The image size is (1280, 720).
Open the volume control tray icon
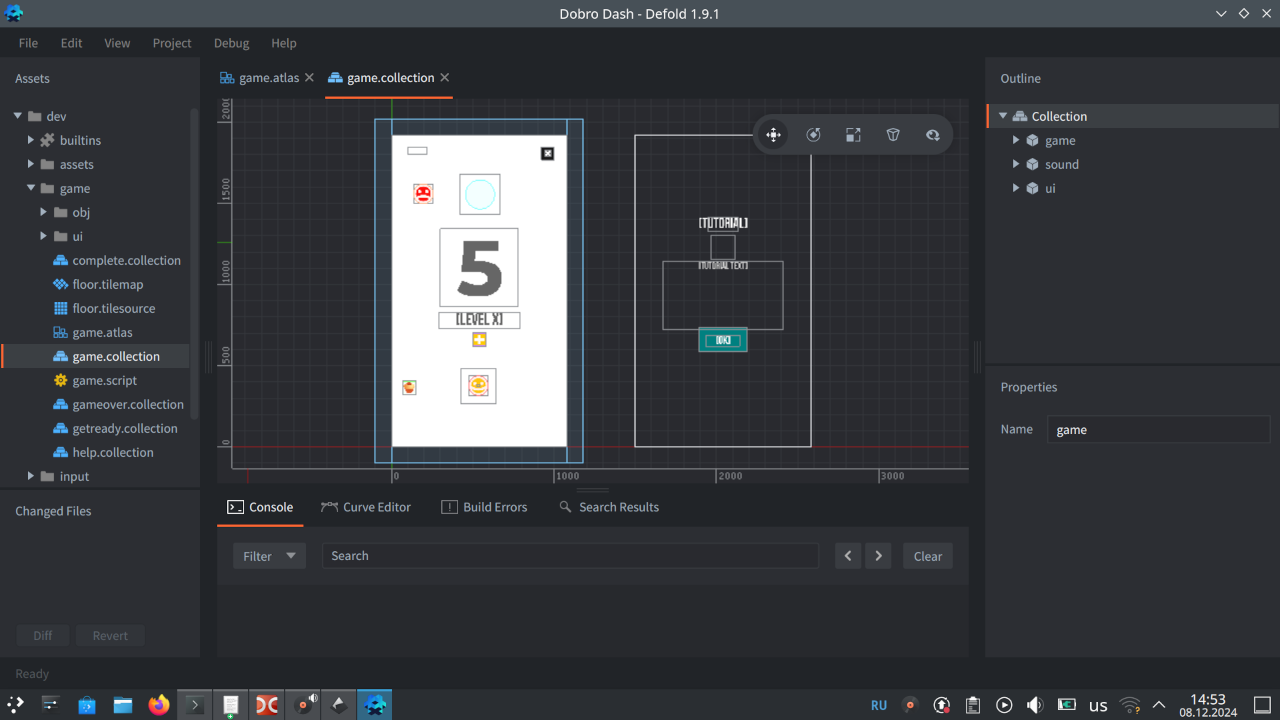[x=1035, y=705]
